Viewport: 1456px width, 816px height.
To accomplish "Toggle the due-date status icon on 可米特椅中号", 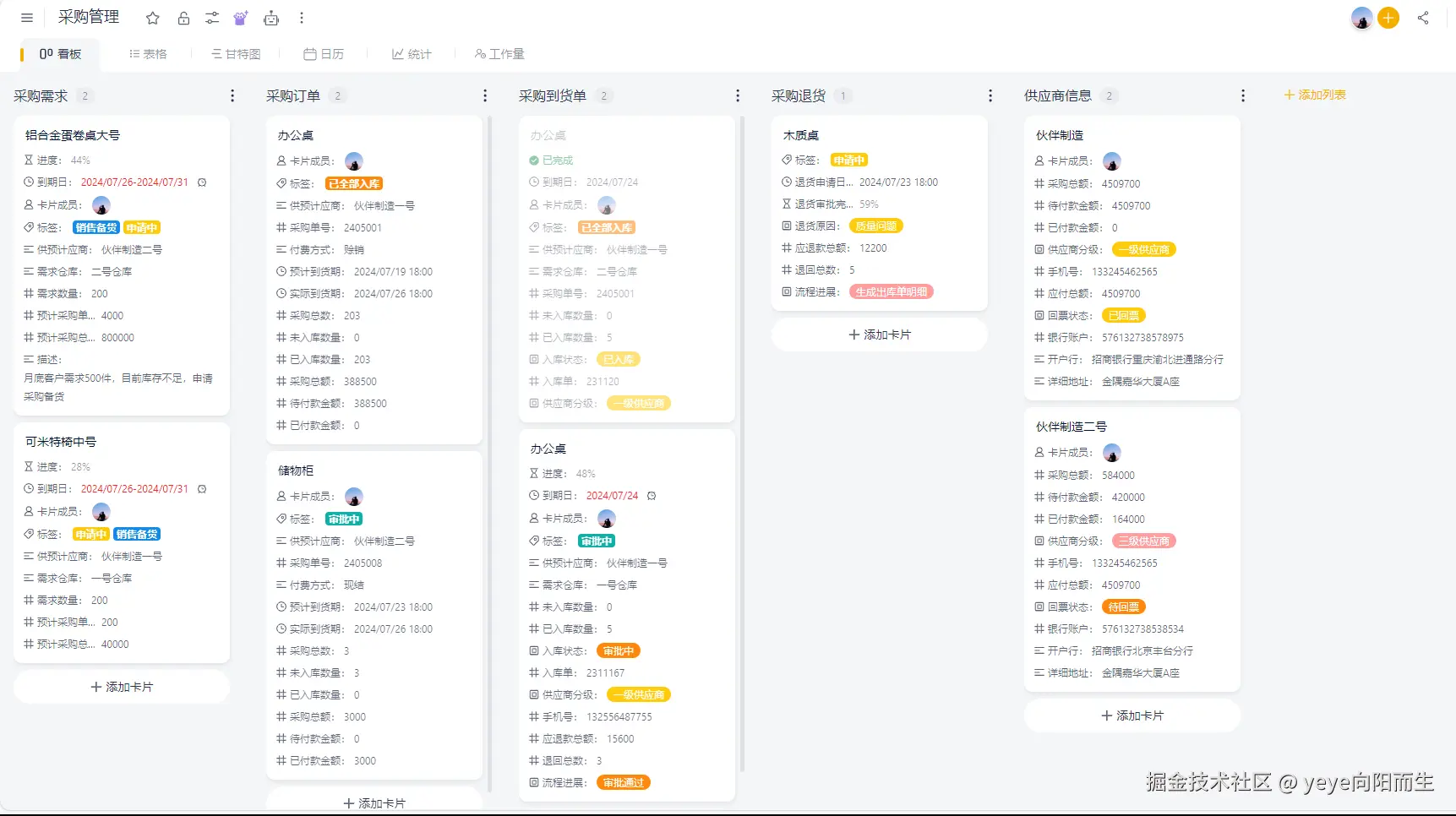I will (202, 489).
